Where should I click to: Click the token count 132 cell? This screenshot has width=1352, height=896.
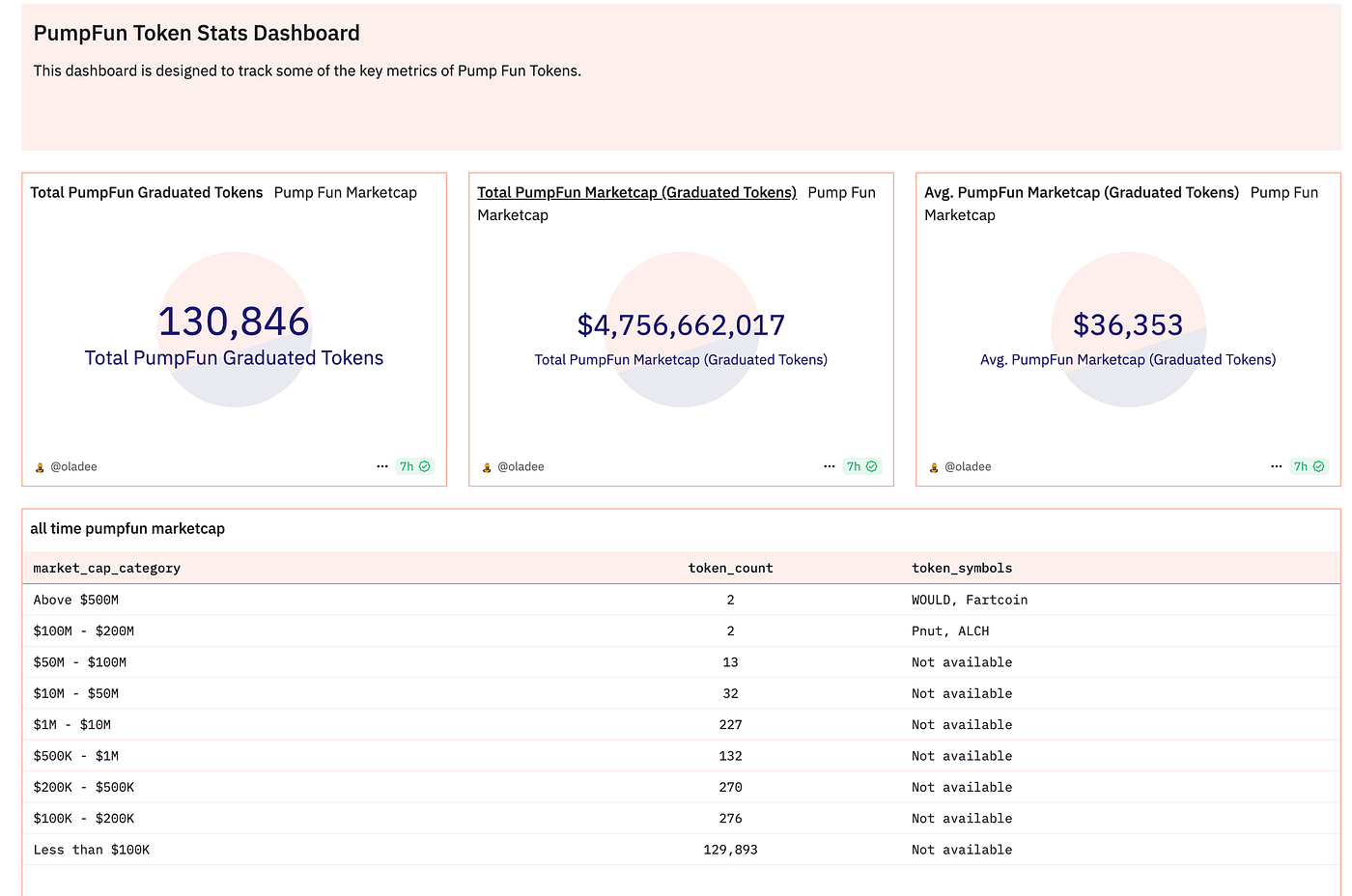point(730,756)
